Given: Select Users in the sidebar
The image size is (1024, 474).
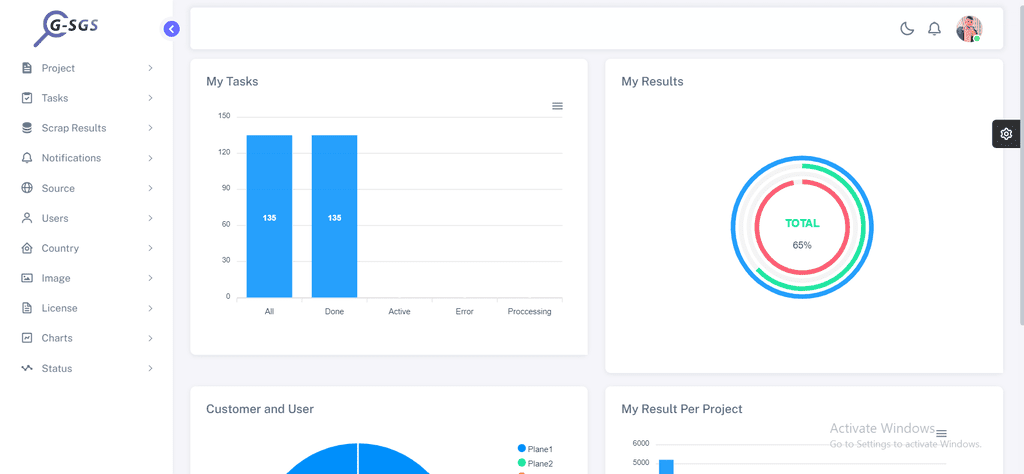Looking at the screenshot, I should (87, 218).
